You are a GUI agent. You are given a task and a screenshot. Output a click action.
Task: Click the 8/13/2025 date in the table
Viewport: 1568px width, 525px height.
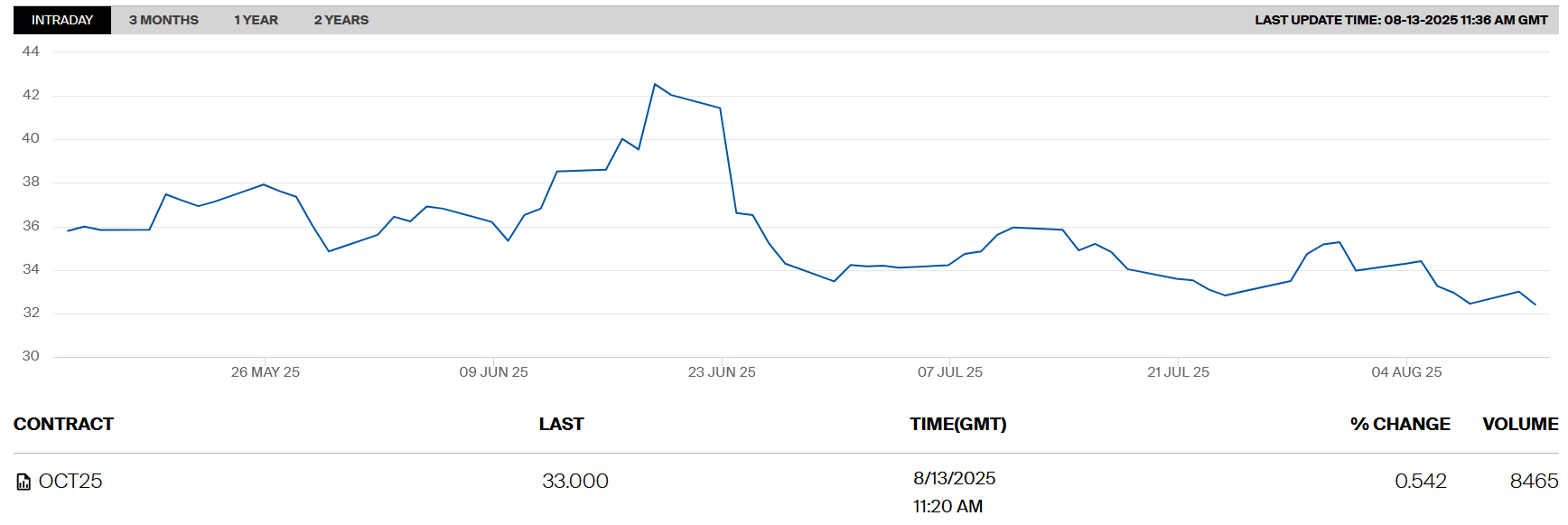(954, 478)
